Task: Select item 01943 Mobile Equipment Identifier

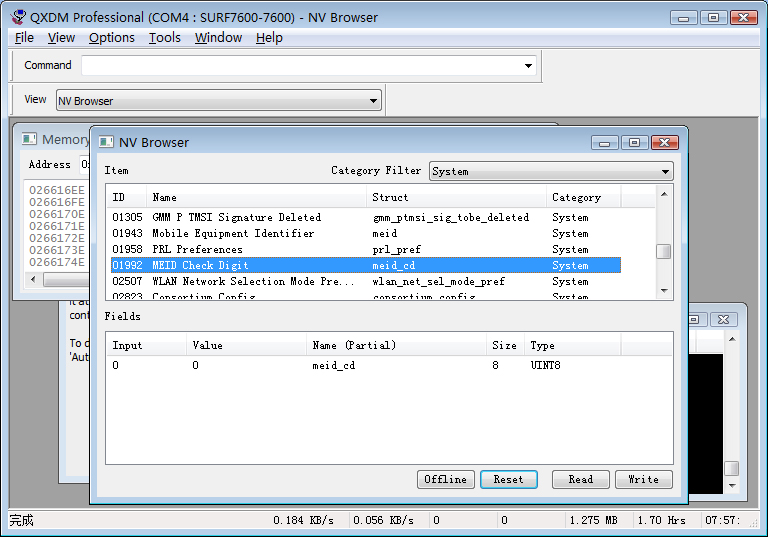Action: tap(366, 233)
